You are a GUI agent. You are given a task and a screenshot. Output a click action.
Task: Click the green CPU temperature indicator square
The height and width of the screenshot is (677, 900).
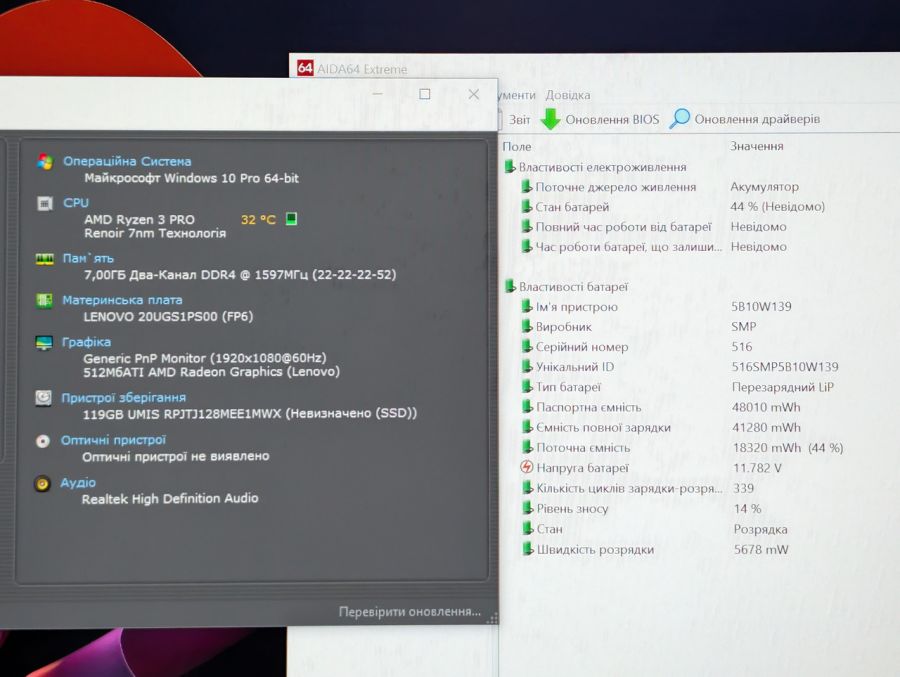coord(292,219)
